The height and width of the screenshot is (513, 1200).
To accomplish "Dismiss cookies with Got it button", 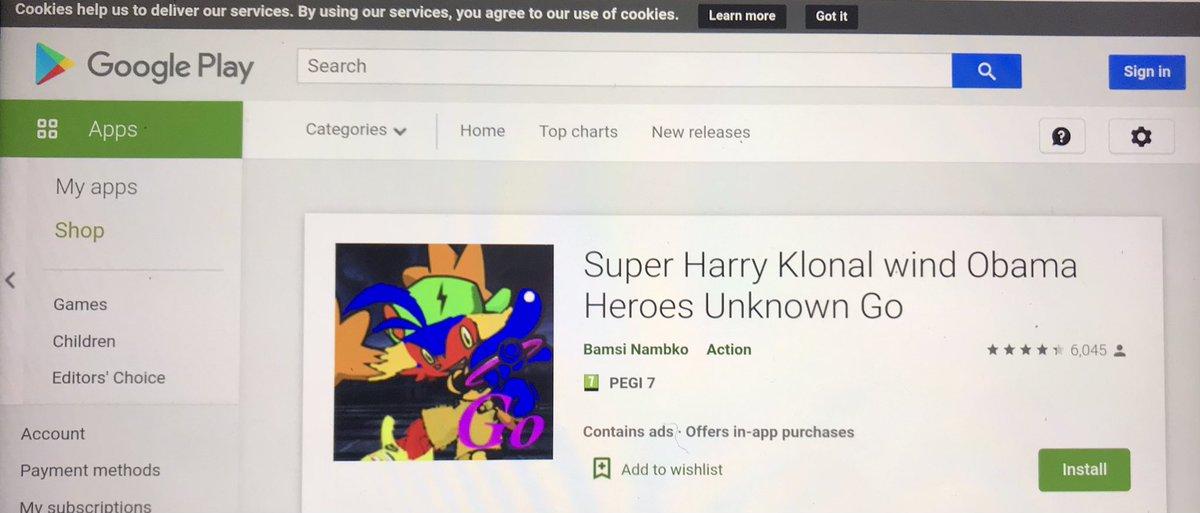I will [831, 16].
